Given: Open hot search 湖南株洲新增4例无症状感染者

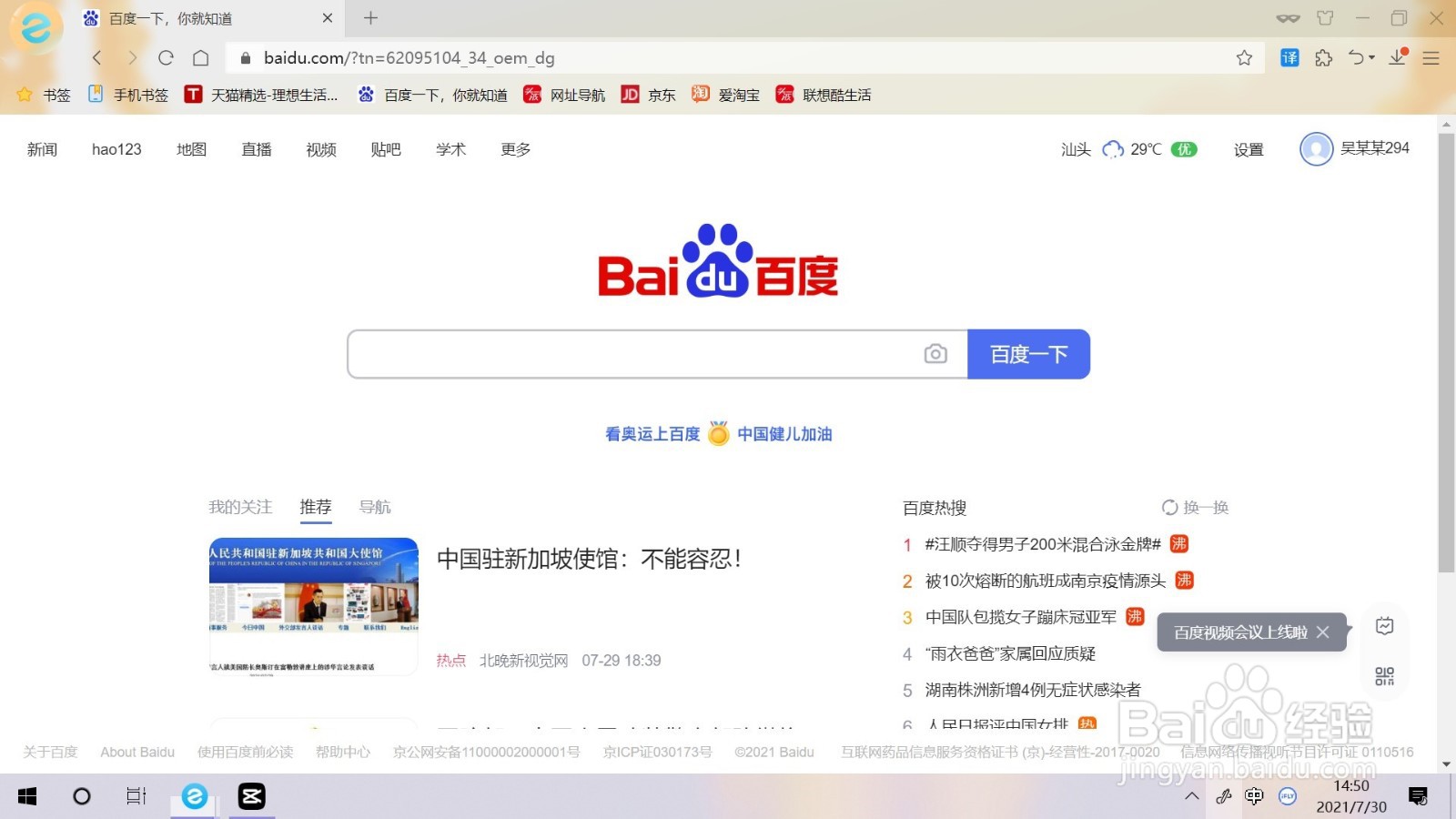Looking at the screenshot, I should click(x=1033, y=690).
